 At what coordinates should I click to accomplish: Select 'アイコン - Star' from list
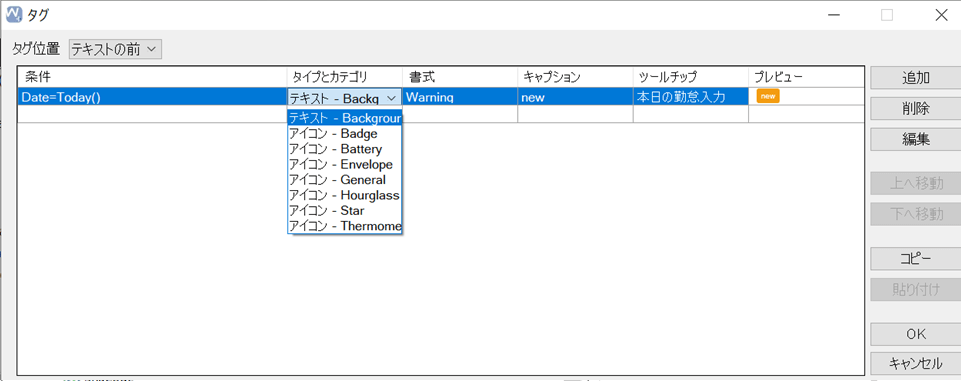click(344, 211)
